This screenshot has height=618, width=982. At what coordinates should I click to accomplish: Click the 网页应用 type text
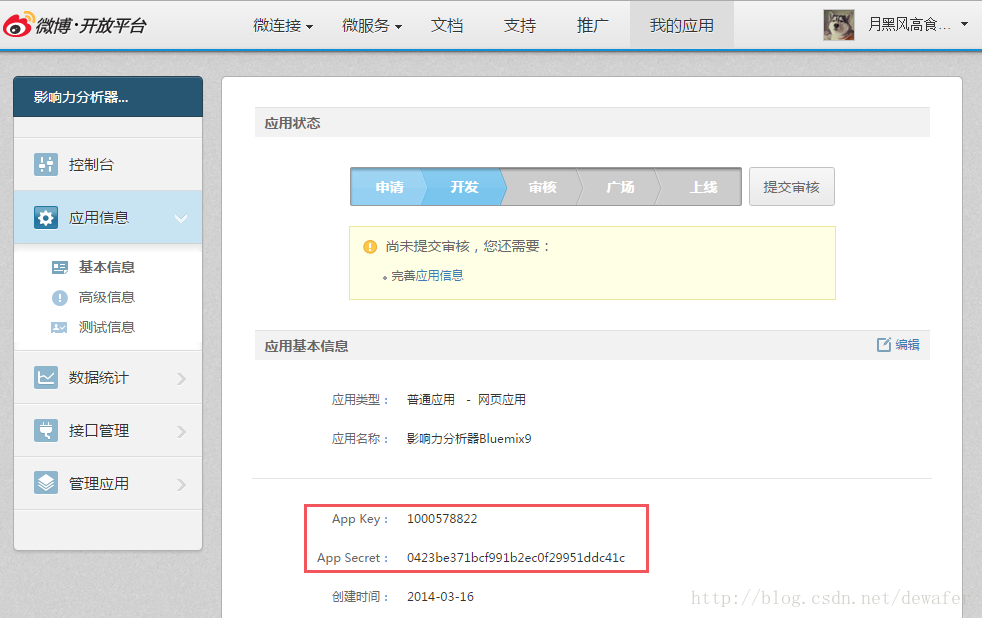[x=502, y=399]
